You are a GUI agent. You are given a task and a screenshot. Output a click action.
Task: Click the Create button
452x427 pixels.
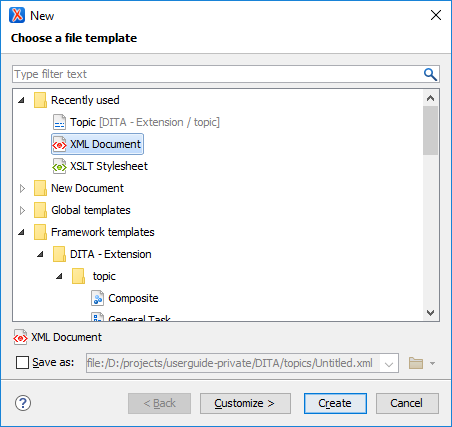pos(335,403)
